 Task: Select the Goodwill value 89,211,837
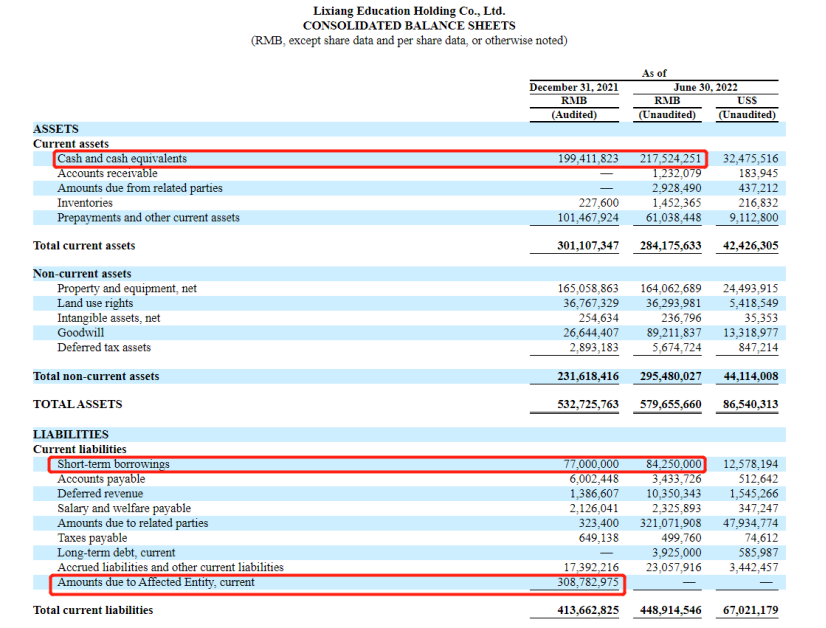(670, 333)
